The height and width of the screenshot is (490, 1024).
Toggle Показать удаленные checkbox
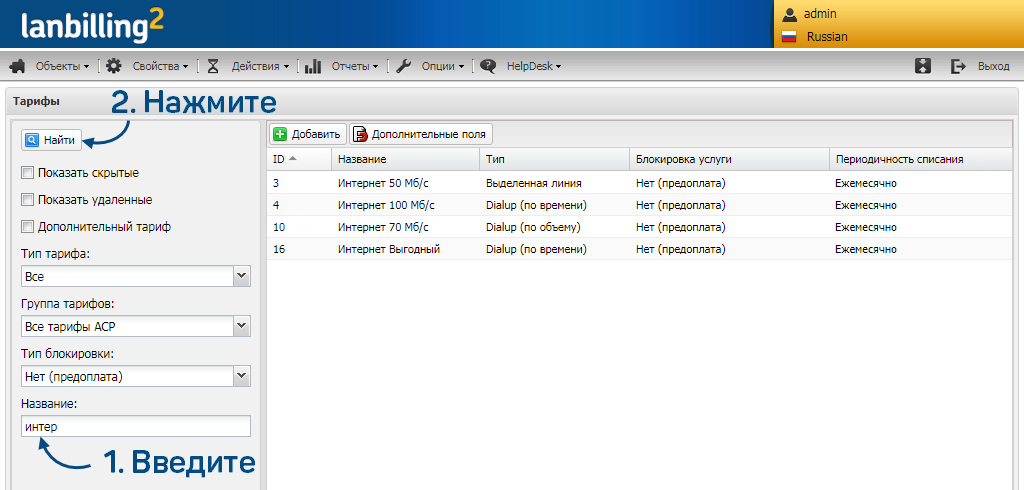click(x=27, y=200)
